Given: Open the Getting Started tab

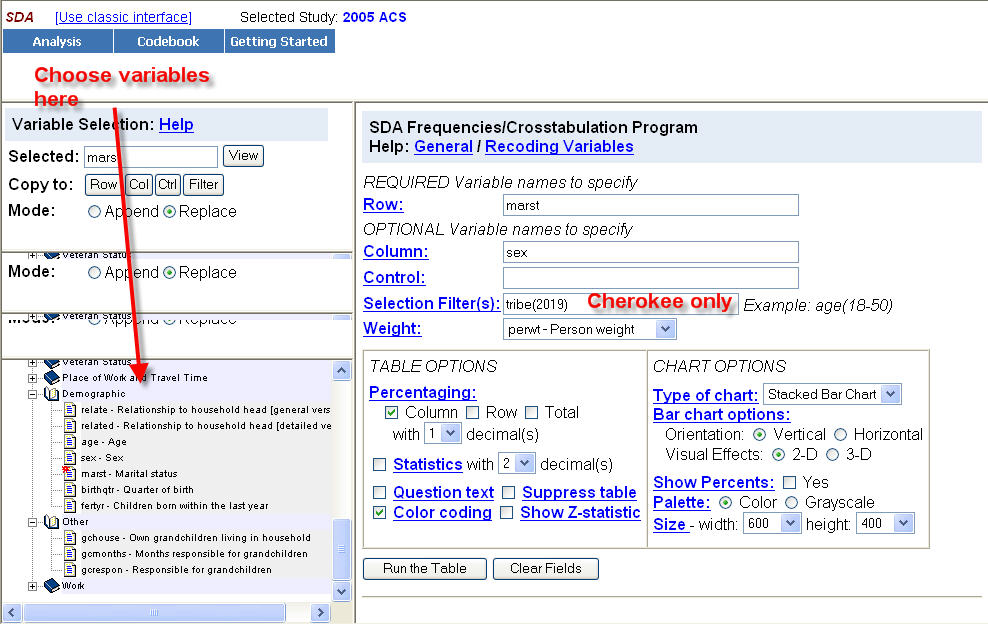Looking at the screenshot, I should 279,41.
